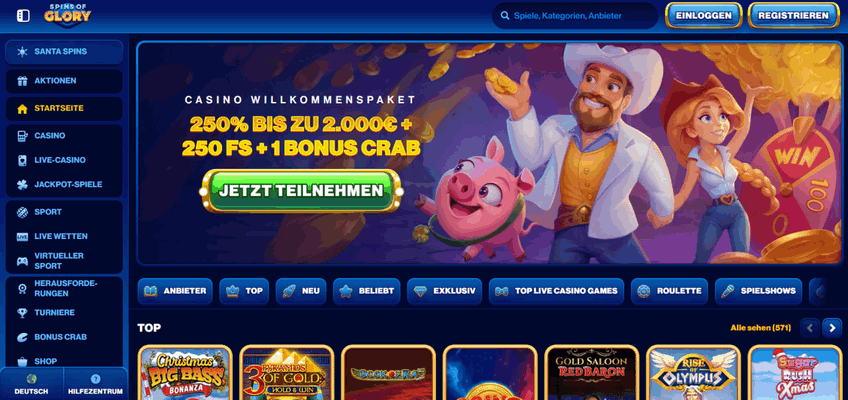848x400 pixels.
Task: Switch to the Roulette category tab
Action: (x=670, y=291)
